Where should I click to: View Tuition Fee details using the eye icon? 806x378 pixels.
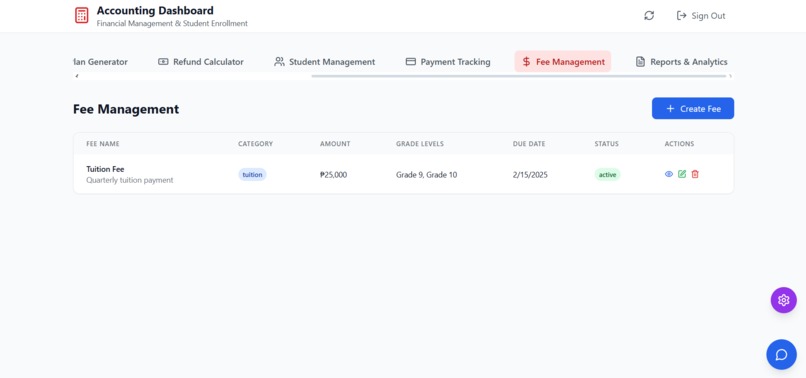[669, 174]
